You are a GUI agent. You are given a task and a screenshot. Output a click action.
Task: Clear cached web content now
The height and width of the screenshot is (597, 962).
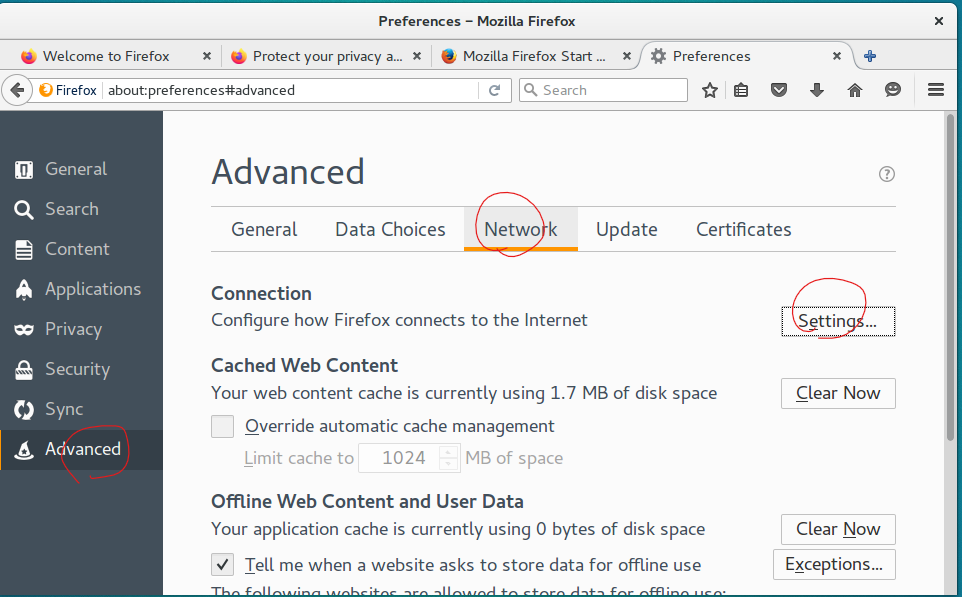[838, 393]
